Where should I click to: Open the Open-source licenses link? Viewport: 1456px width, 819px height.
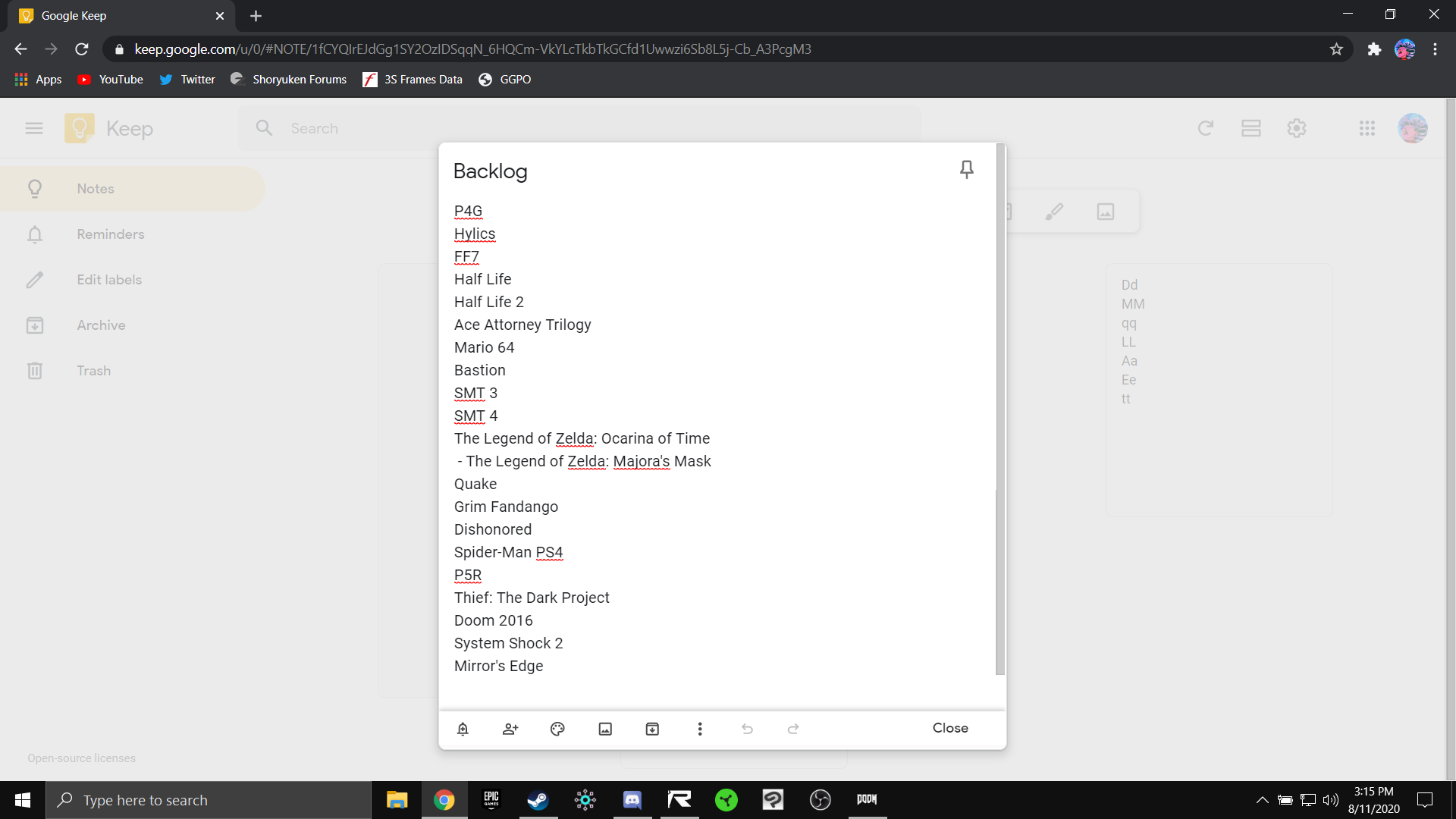pyautogui.click(x=82, y=758)
